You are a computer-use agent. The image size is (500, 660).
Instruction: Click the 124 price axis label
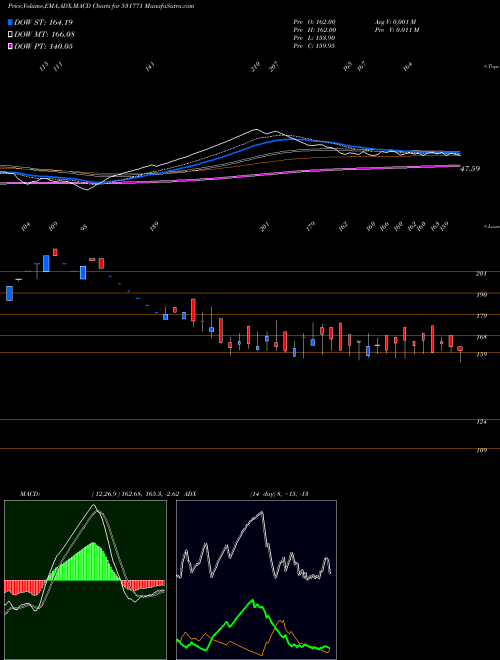pyautogui.click(x=481, y=421)
